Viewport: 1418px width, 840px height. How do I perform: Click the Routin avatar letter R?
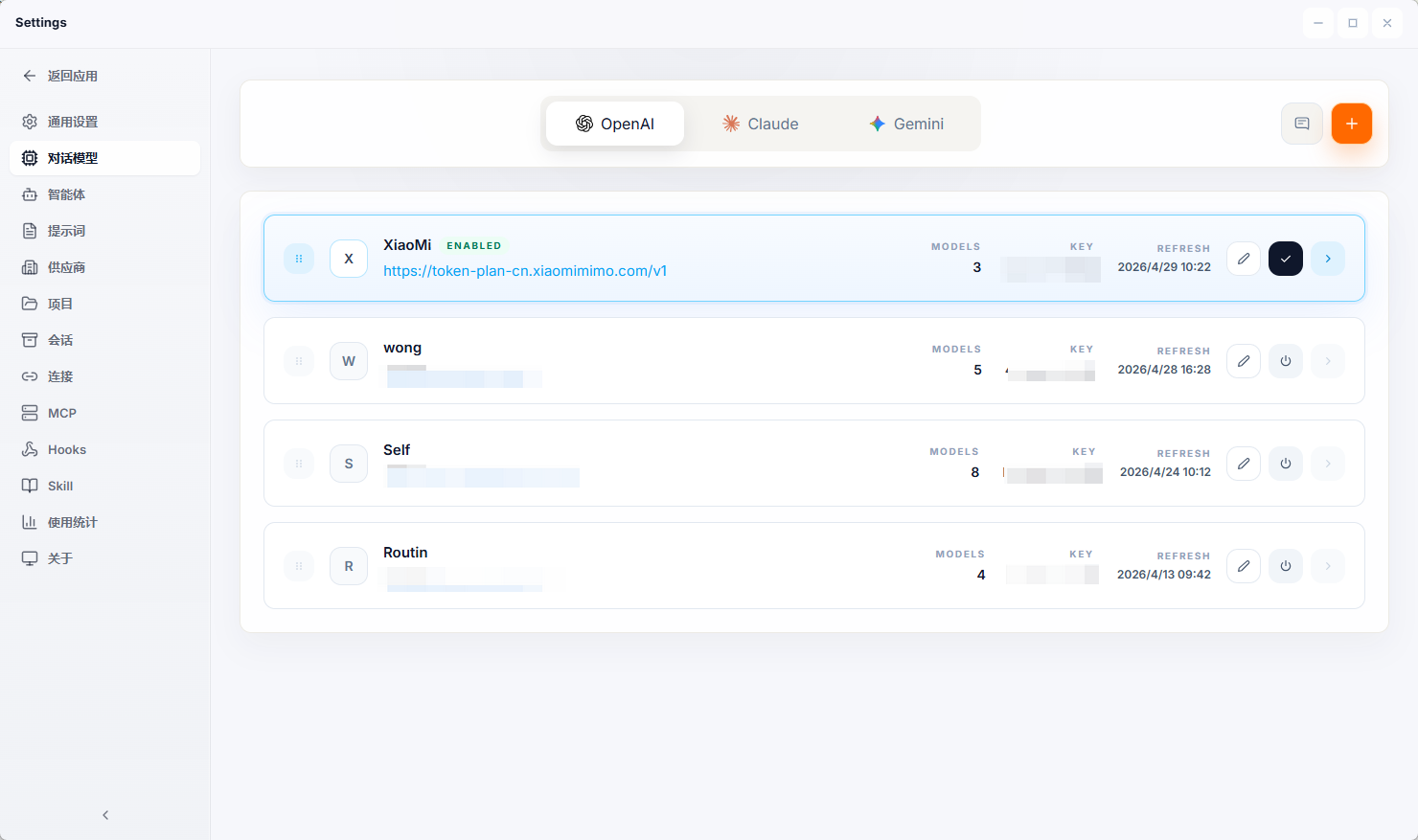tap(349, 566)
